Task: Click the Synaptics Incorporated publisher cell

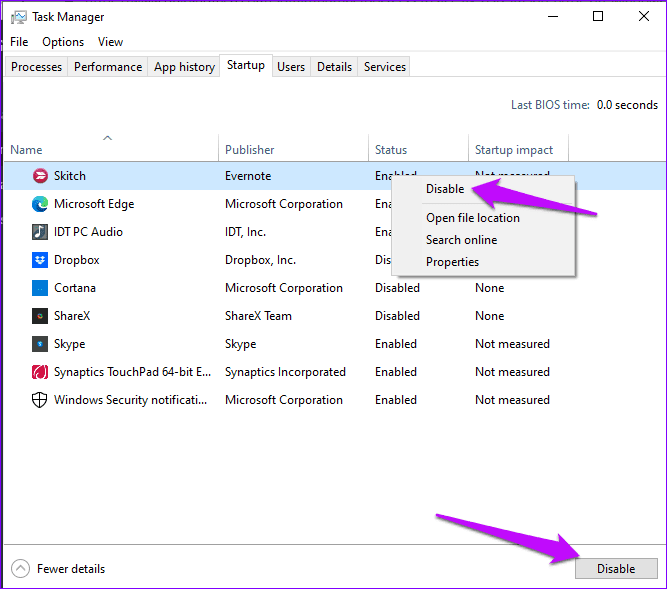Action: (285, 372)
